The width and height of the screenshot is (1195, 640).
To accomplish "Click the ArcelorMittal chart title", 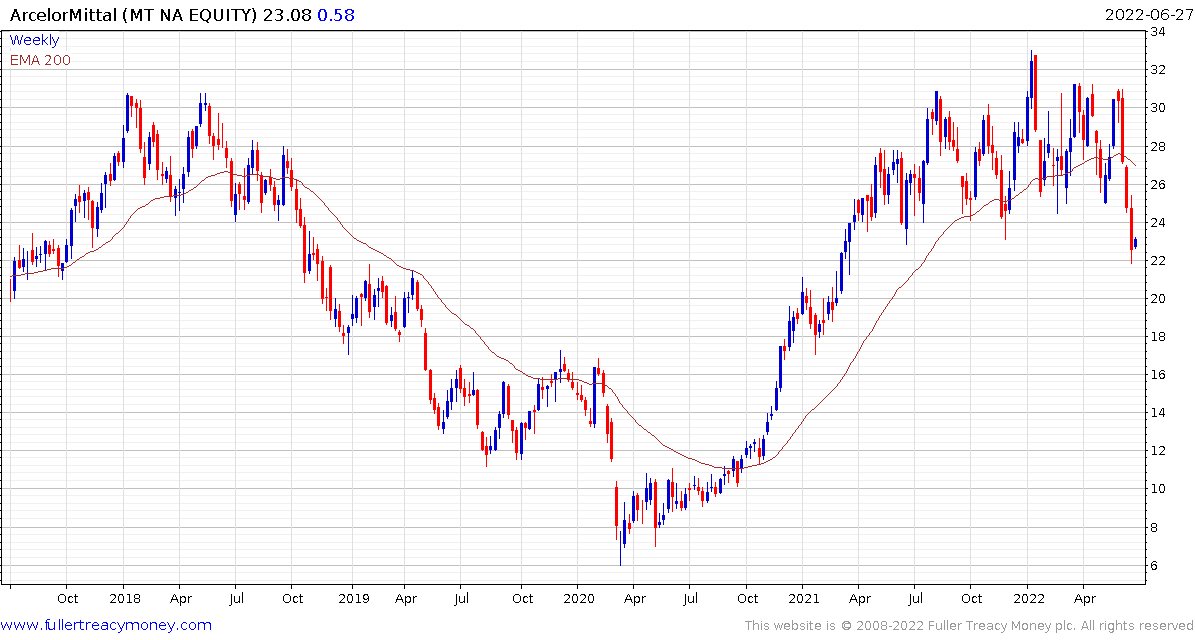I will coord(132,14).
